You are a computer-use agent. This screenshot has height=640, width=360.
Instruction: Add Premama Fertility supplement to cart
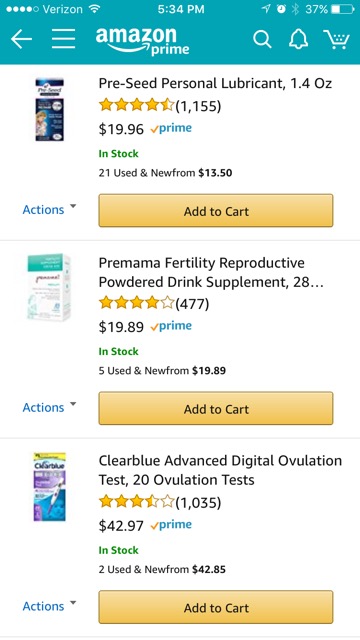(x=216, y=409)
